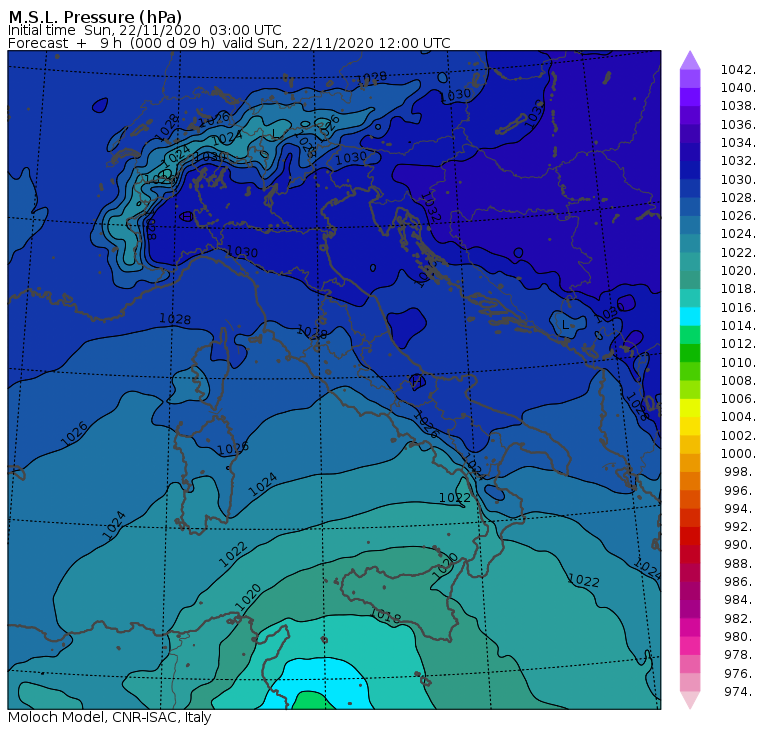Click the '984.' legend label

[740, 600]
